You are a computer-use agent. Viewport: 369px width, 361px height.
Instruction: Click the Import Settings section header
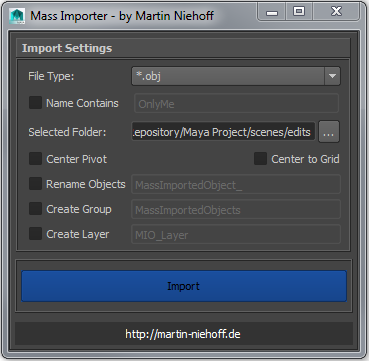[183, 48]
